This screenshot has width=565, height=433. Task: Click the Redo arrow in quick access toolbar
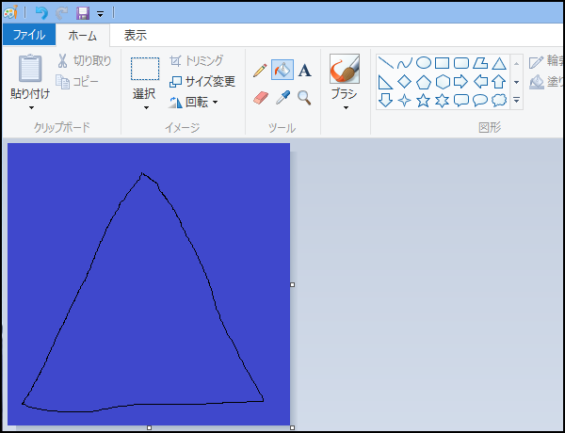point(62,13)
